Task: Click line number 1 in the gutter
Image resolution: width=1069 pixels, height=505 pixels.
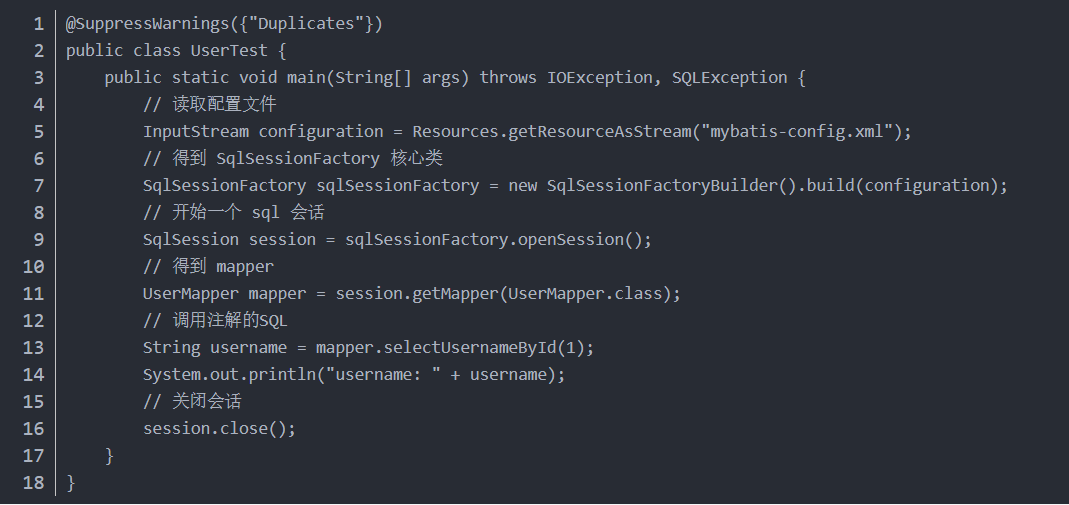Action: [39, 24]
